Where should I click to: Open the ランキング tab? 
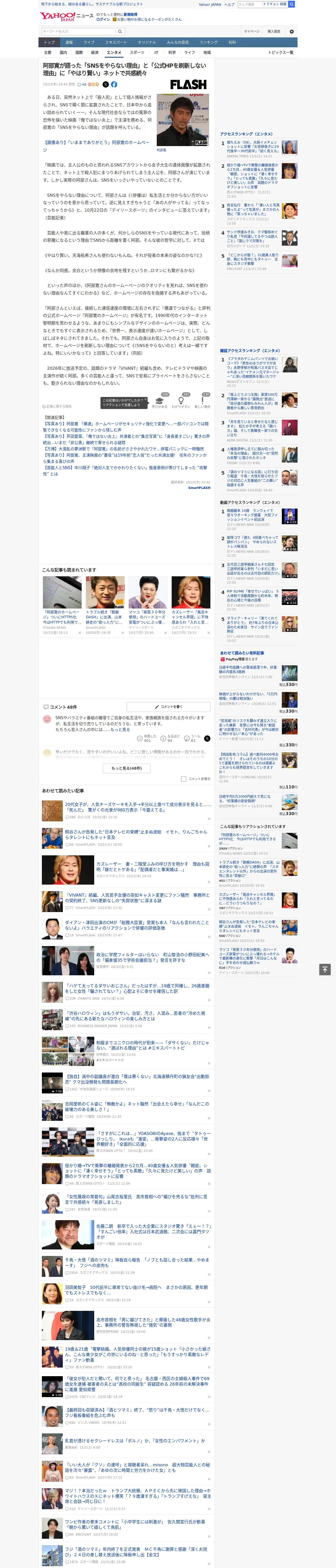209,43
